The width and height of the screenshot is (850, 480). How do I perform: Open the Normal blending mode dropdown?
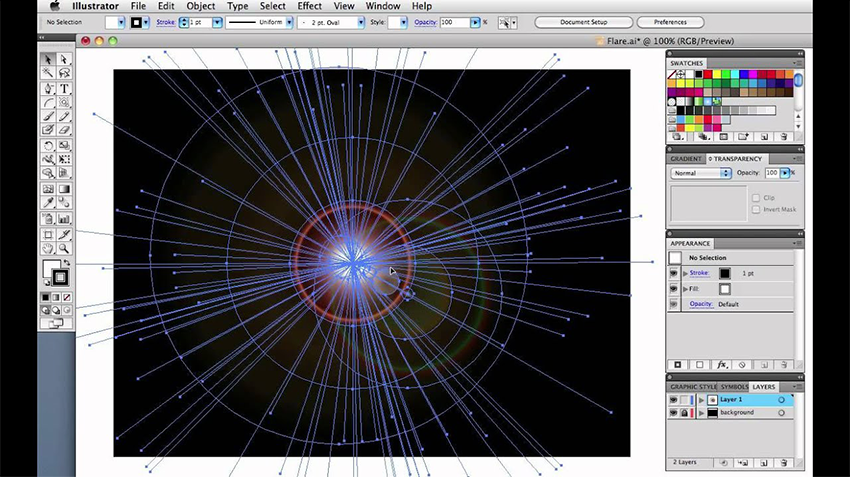(x=700, y=173)
